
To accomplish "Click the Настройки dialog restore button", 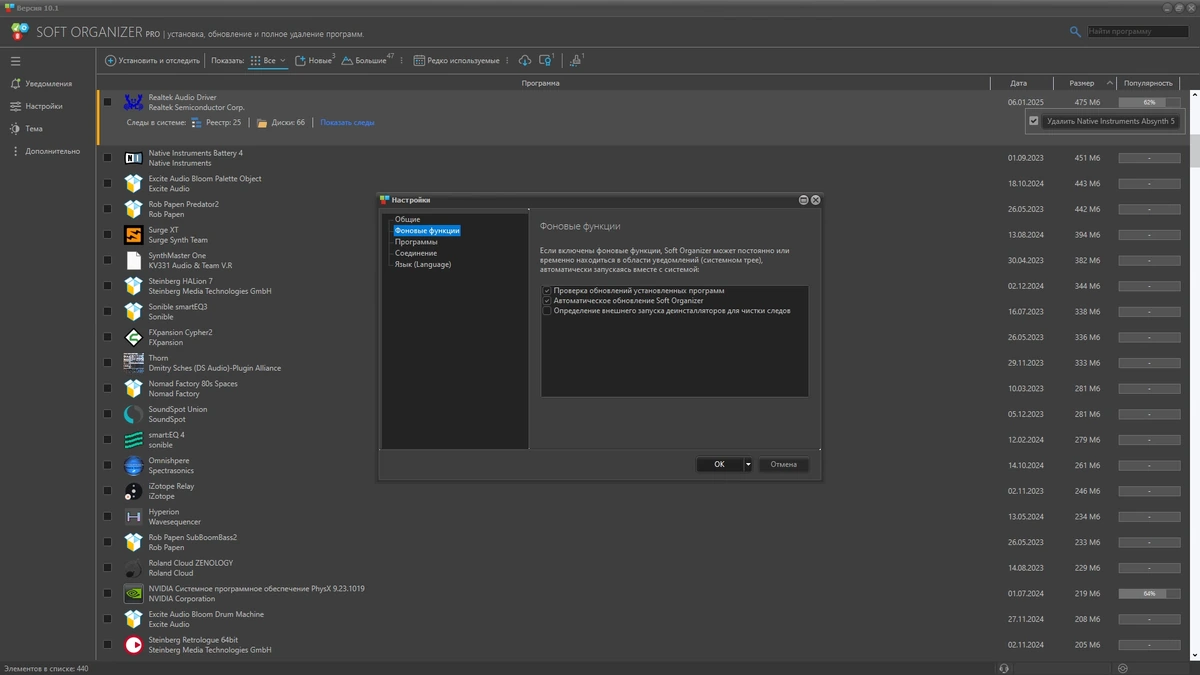I will tap(804, 200).
